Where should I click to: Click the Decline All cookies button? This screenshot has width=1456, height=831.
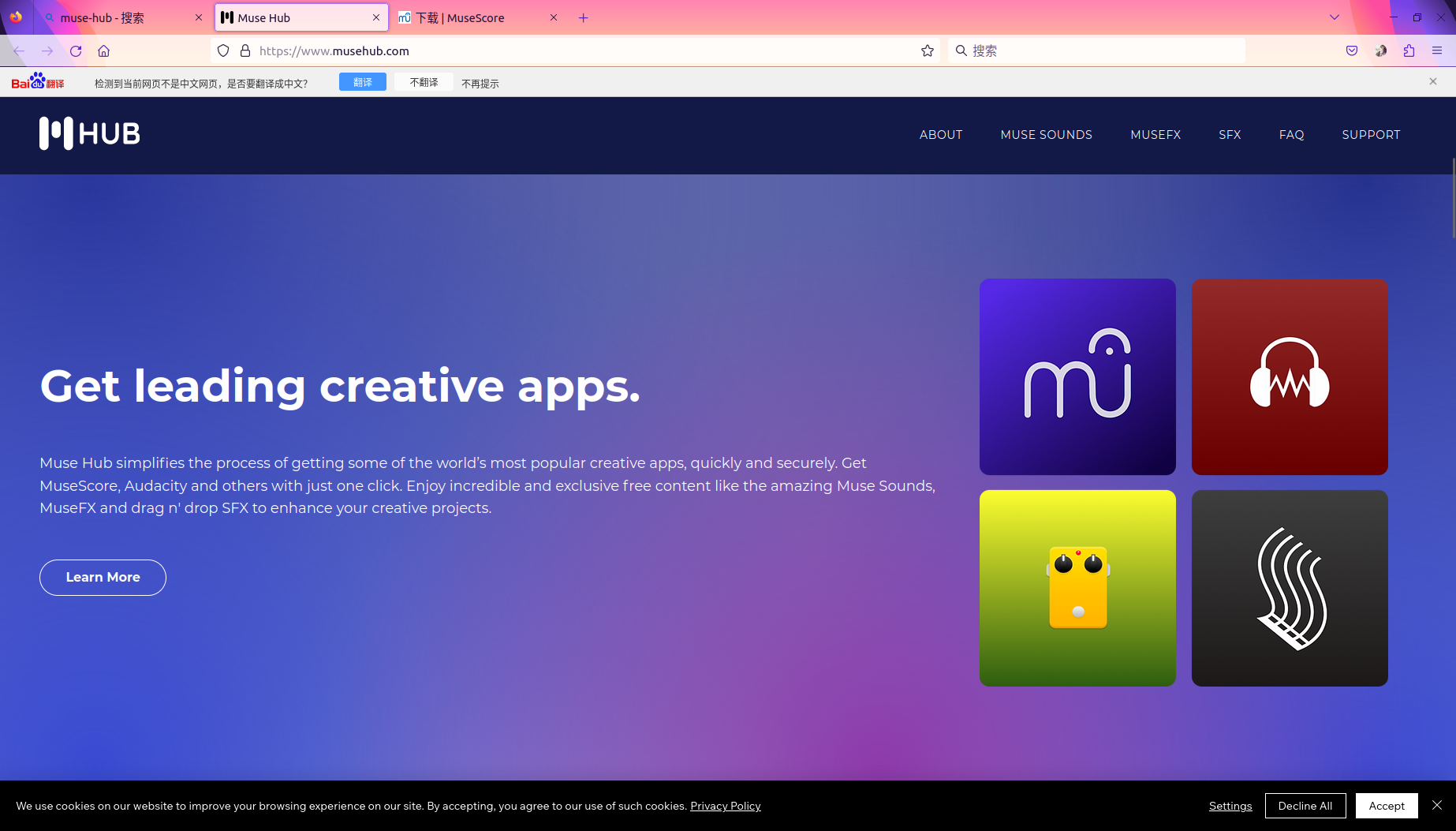pyautogui.click(x=1305, y=806)
